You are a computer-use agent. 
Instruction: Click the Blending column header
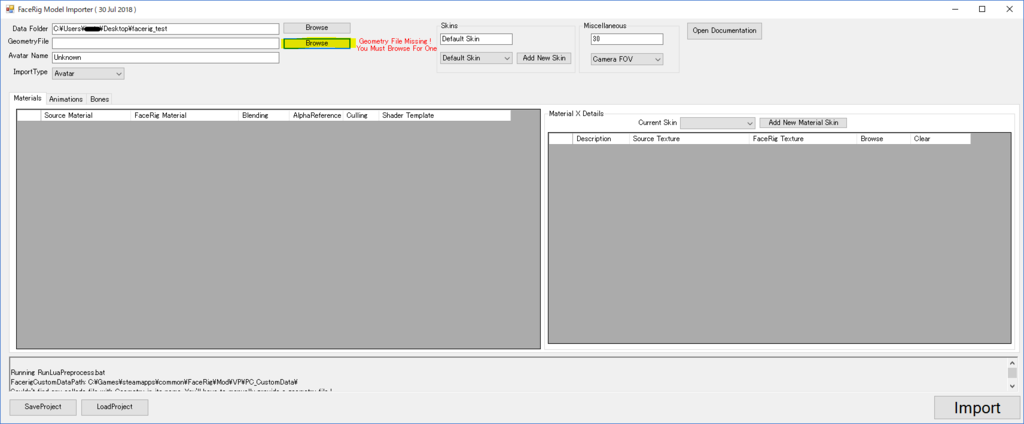[x=264, y=116]
